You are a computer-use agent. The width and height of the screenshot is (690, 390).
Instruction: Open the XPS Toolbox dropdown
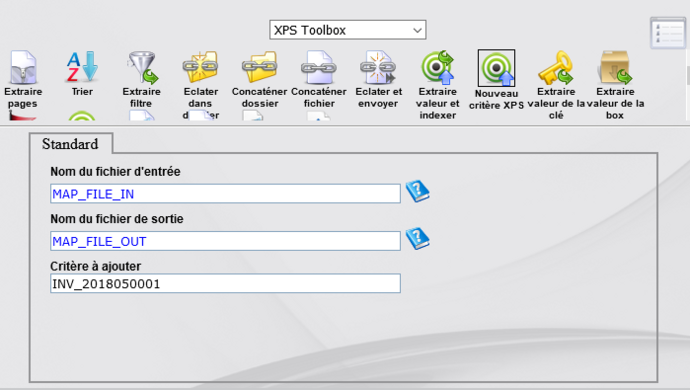tap(348, 30)
